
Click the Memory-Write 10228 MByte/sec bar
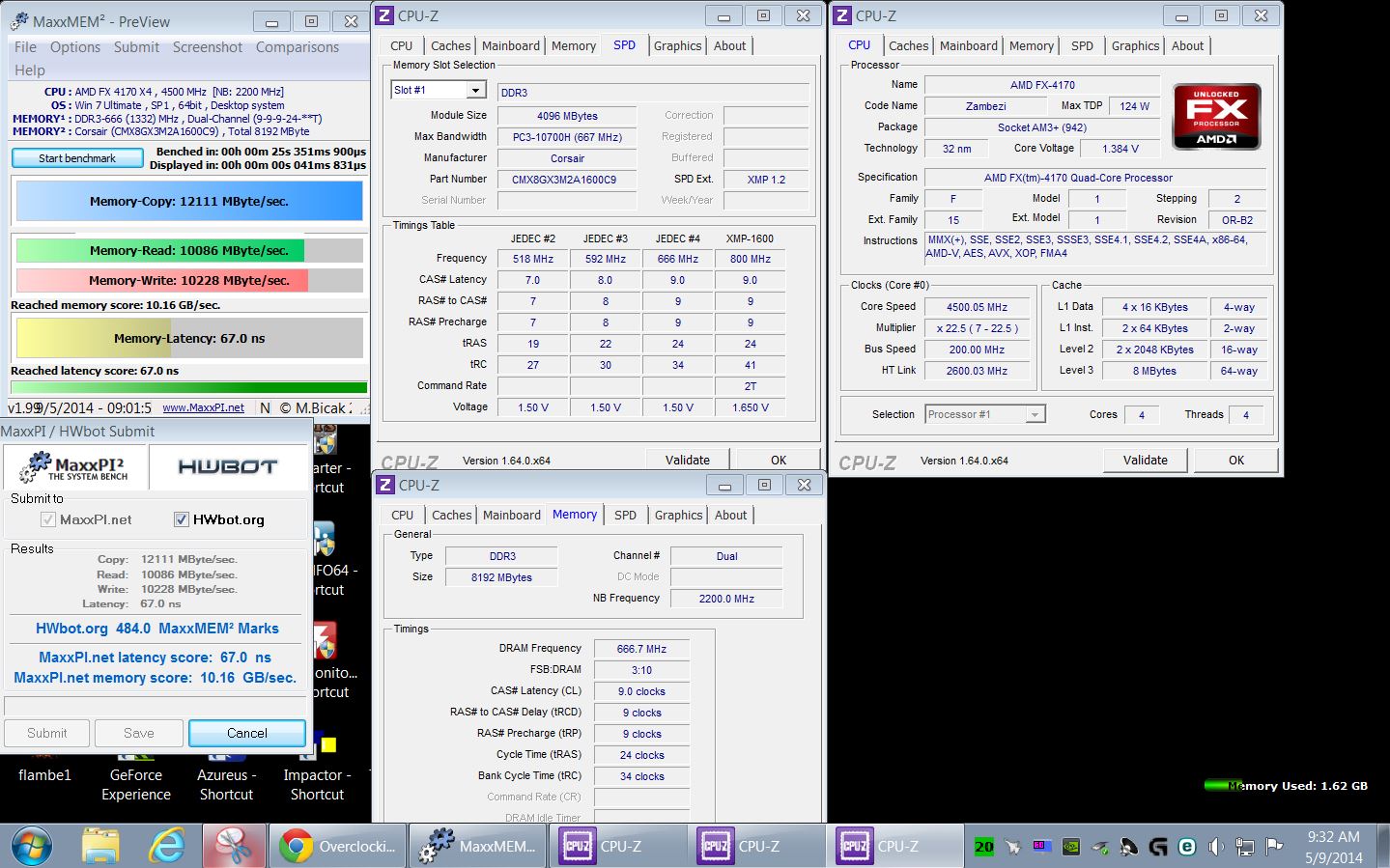(x=189, y=280)
